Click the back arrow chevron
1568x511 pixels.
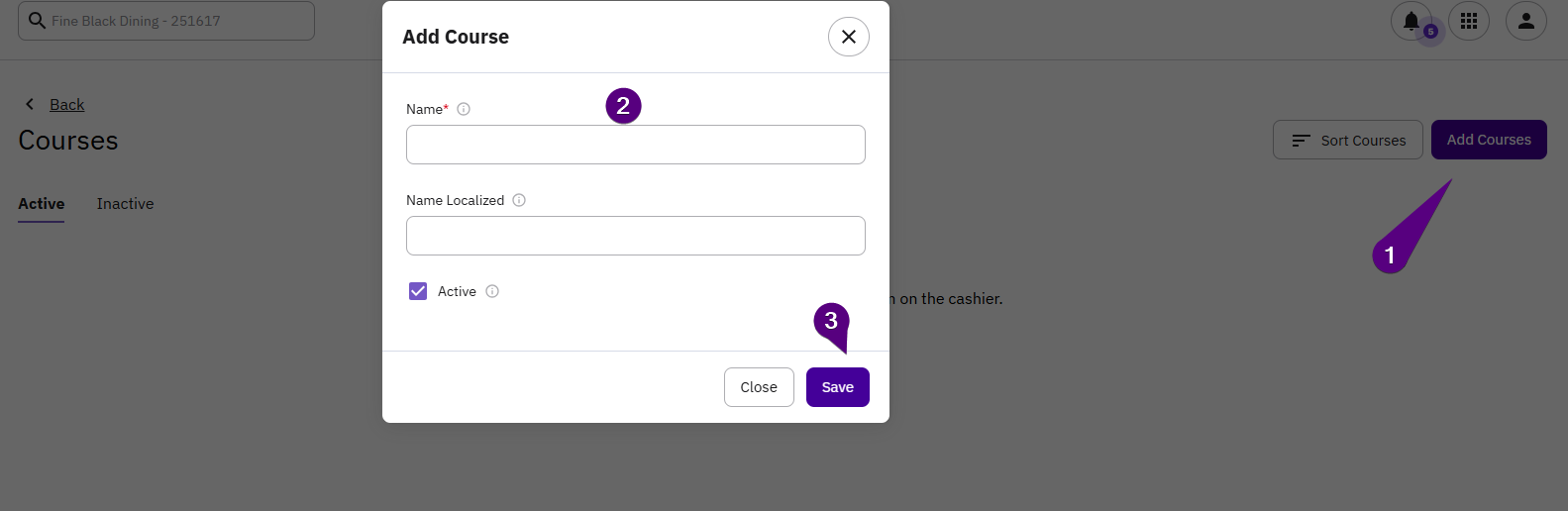pos(30,104)
